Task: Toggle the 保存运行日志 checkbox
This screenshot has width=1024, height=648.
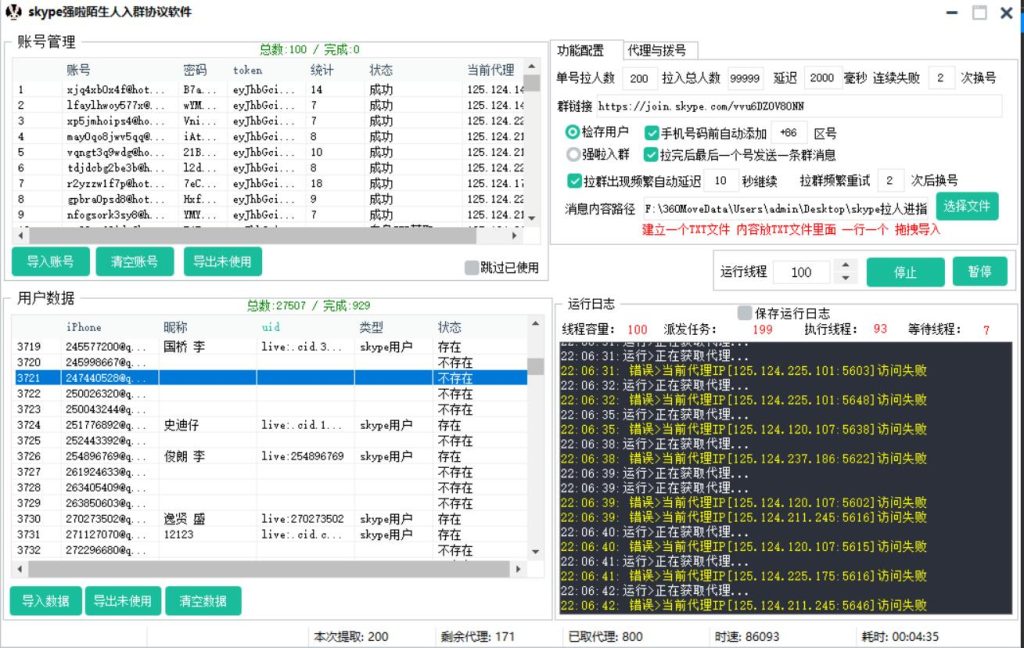Action: pyautogui.click(x=745, y=313)
